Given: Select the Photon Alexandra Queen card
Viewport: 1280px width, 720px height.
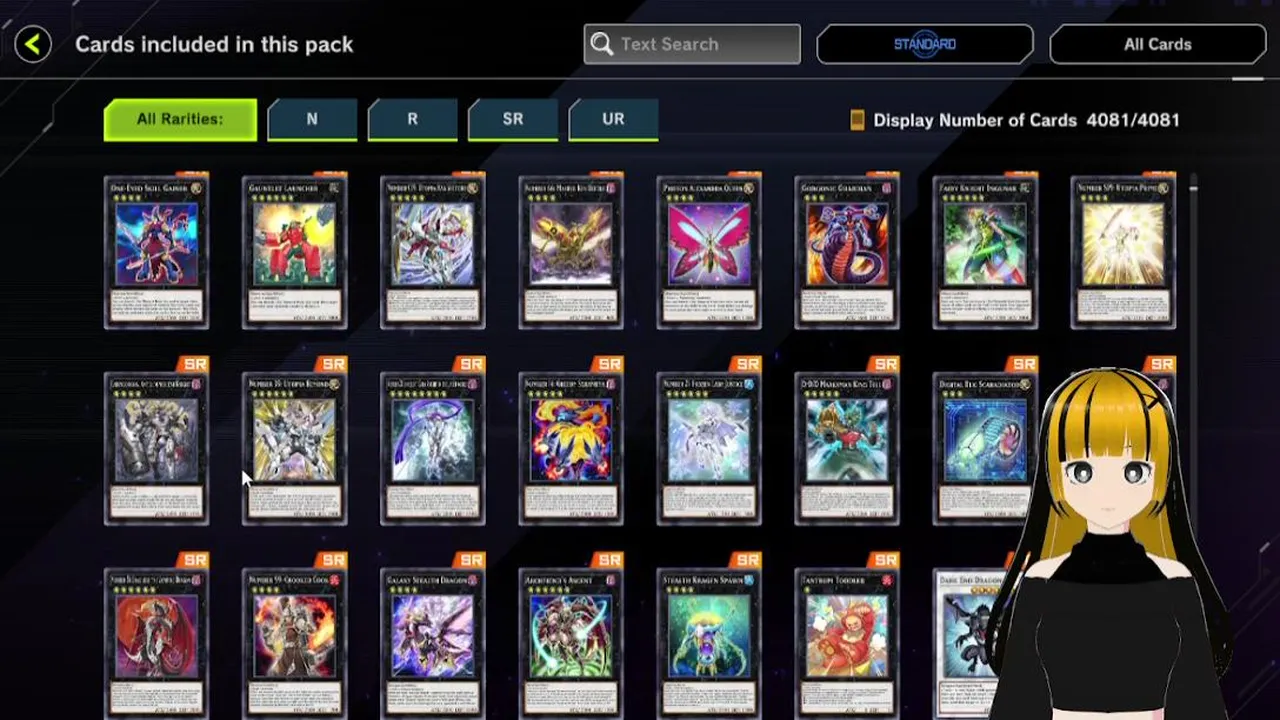Looking at the screenshot, I should [x=709, y=252].
